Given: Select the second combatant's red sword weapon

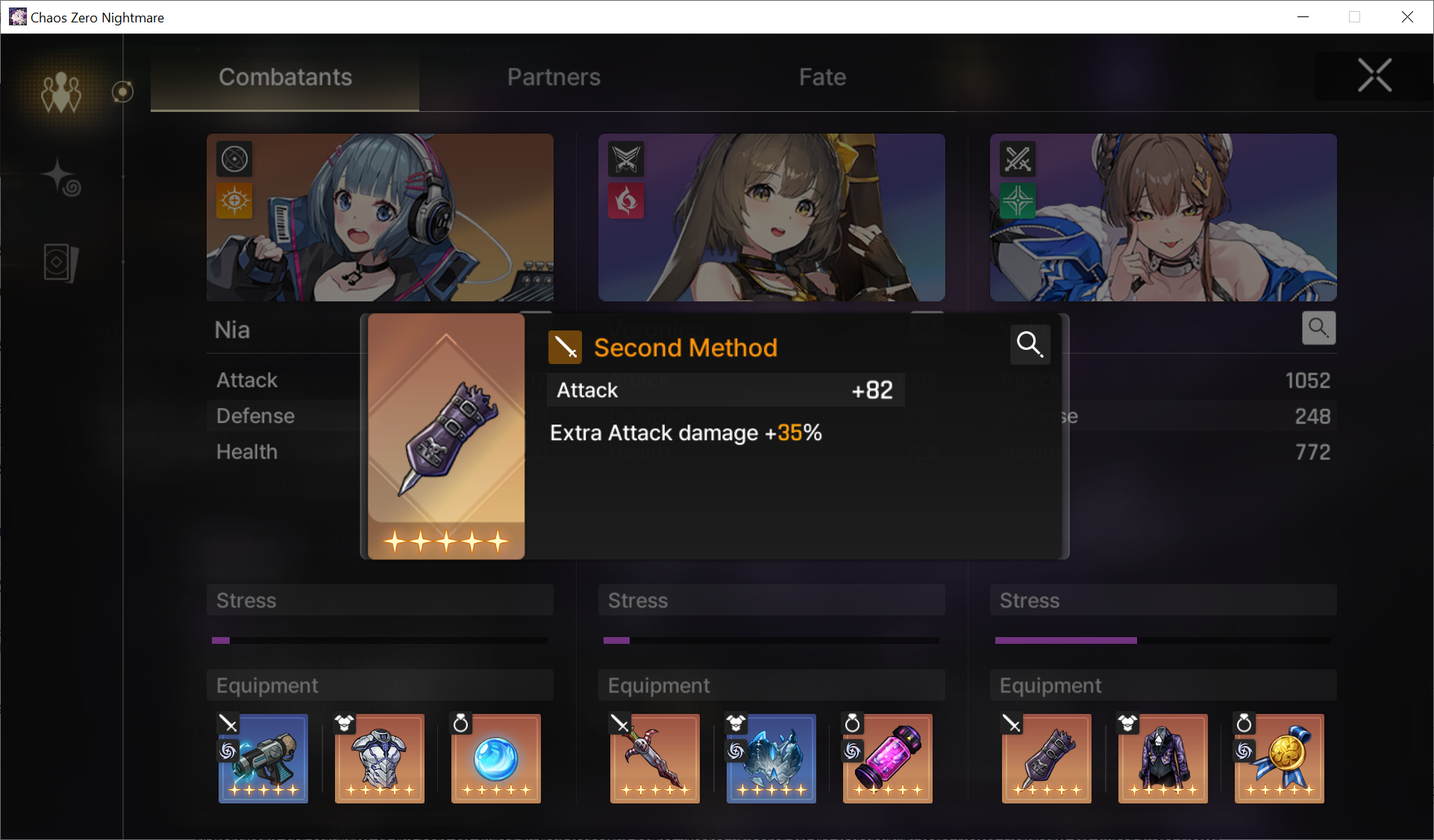Looking at the screenshot, I should (654, 758).
